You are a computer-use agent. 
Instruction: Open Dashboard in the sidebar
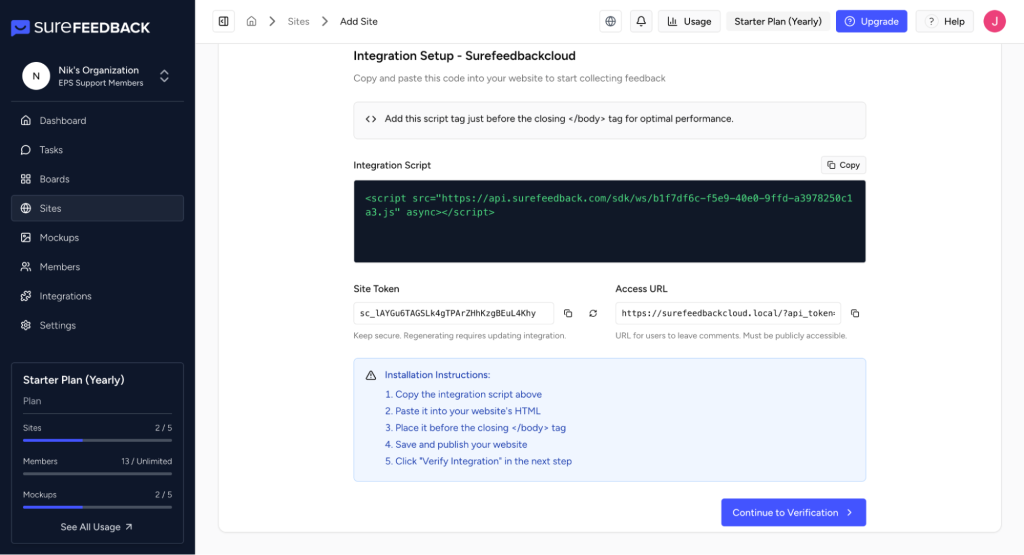click(x=63, y=121)
